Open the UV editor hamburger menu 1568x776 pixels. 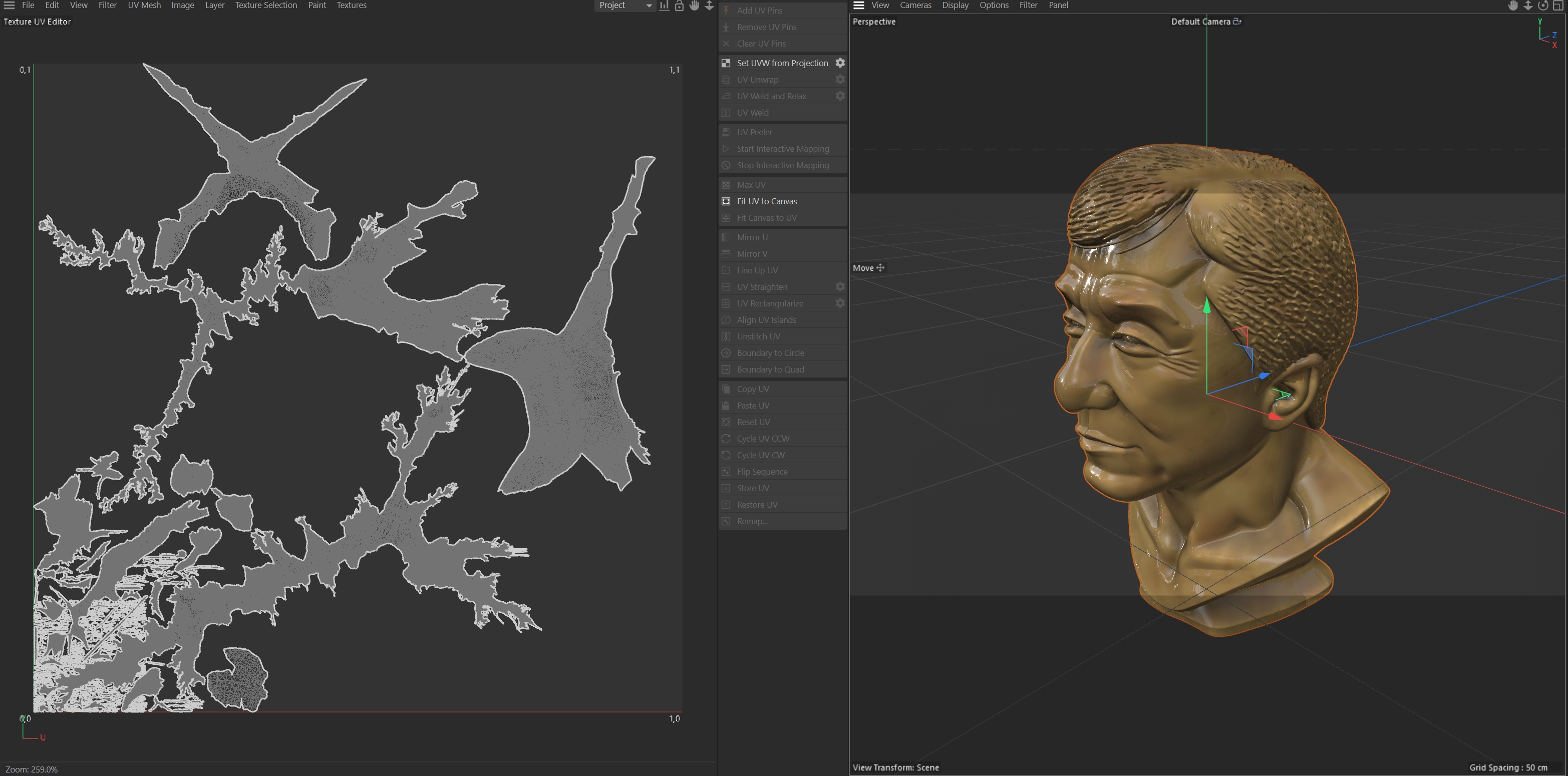point(9,6)
